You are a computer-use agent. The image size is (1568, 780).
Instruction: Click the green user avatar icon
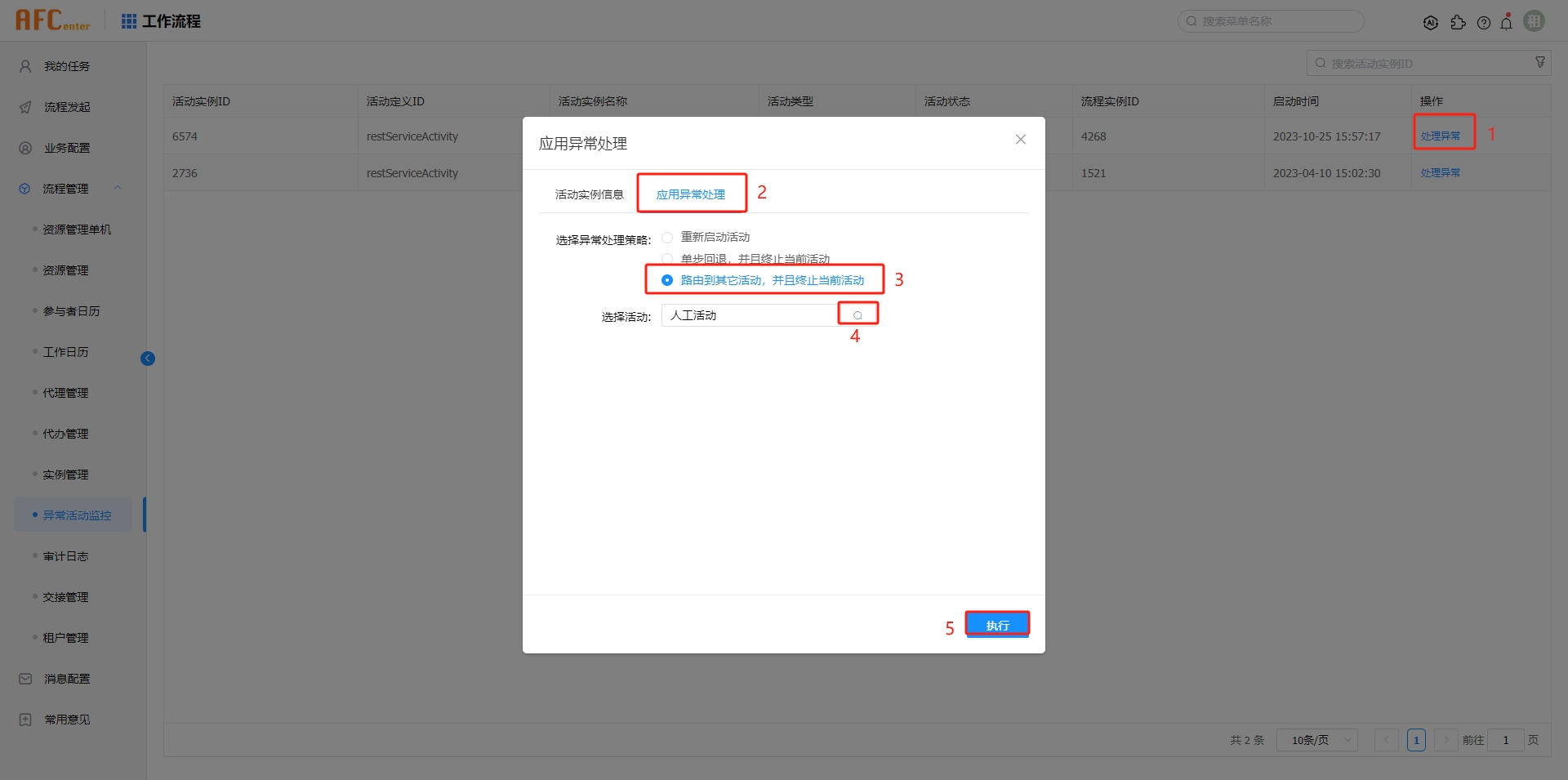click(1535, 21)
